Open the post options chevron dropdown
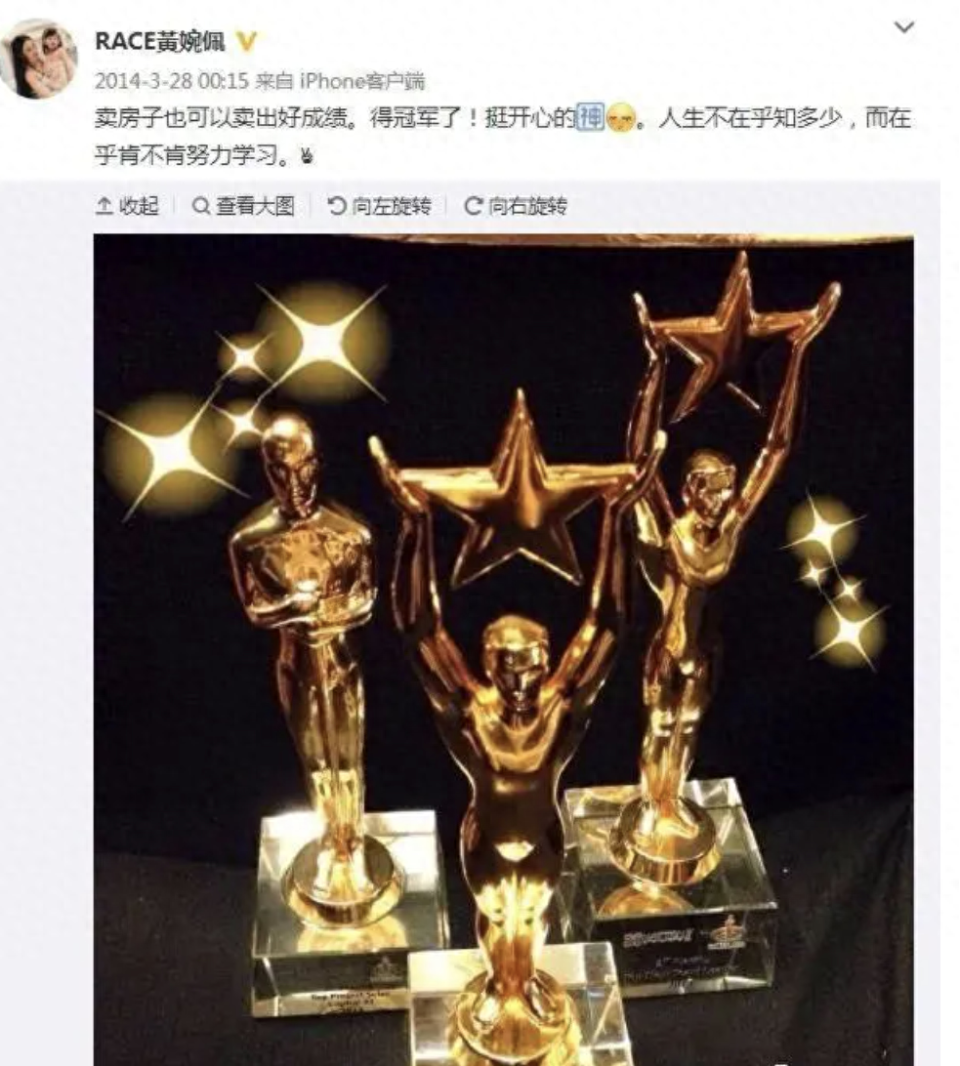The height and width of the screenshot is (1066, 960). pos(904,27)
